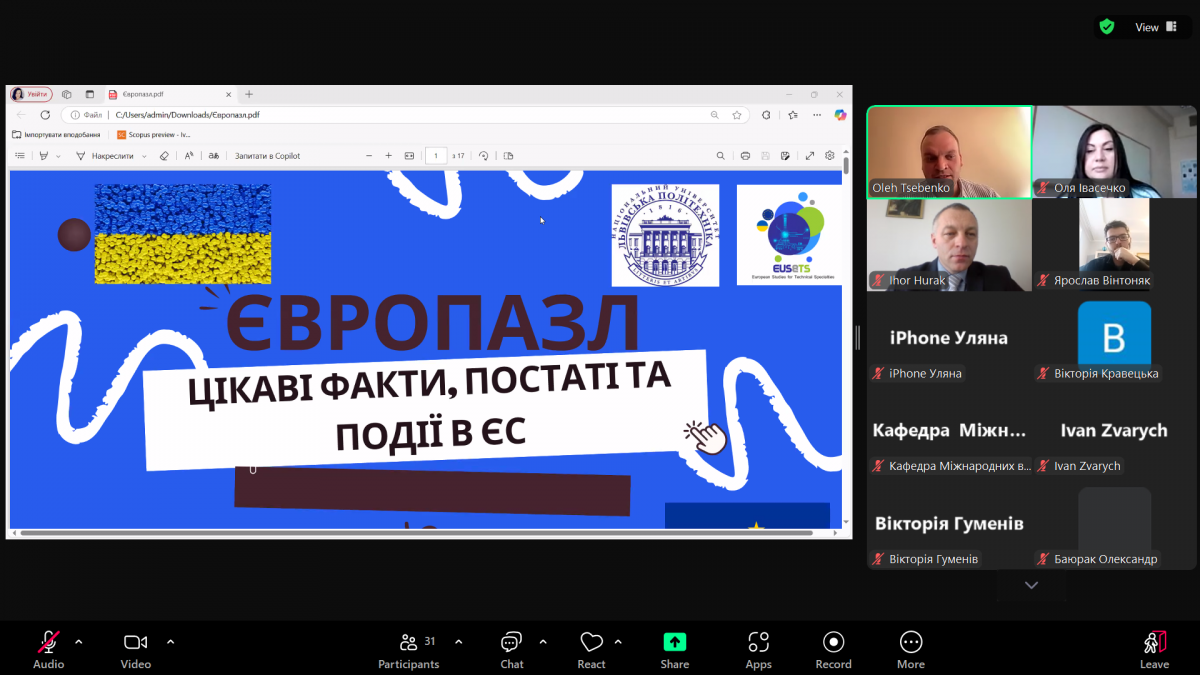Open video options via its caret
The height and width of the screenshot is (675, 1200).
[169, 641]
